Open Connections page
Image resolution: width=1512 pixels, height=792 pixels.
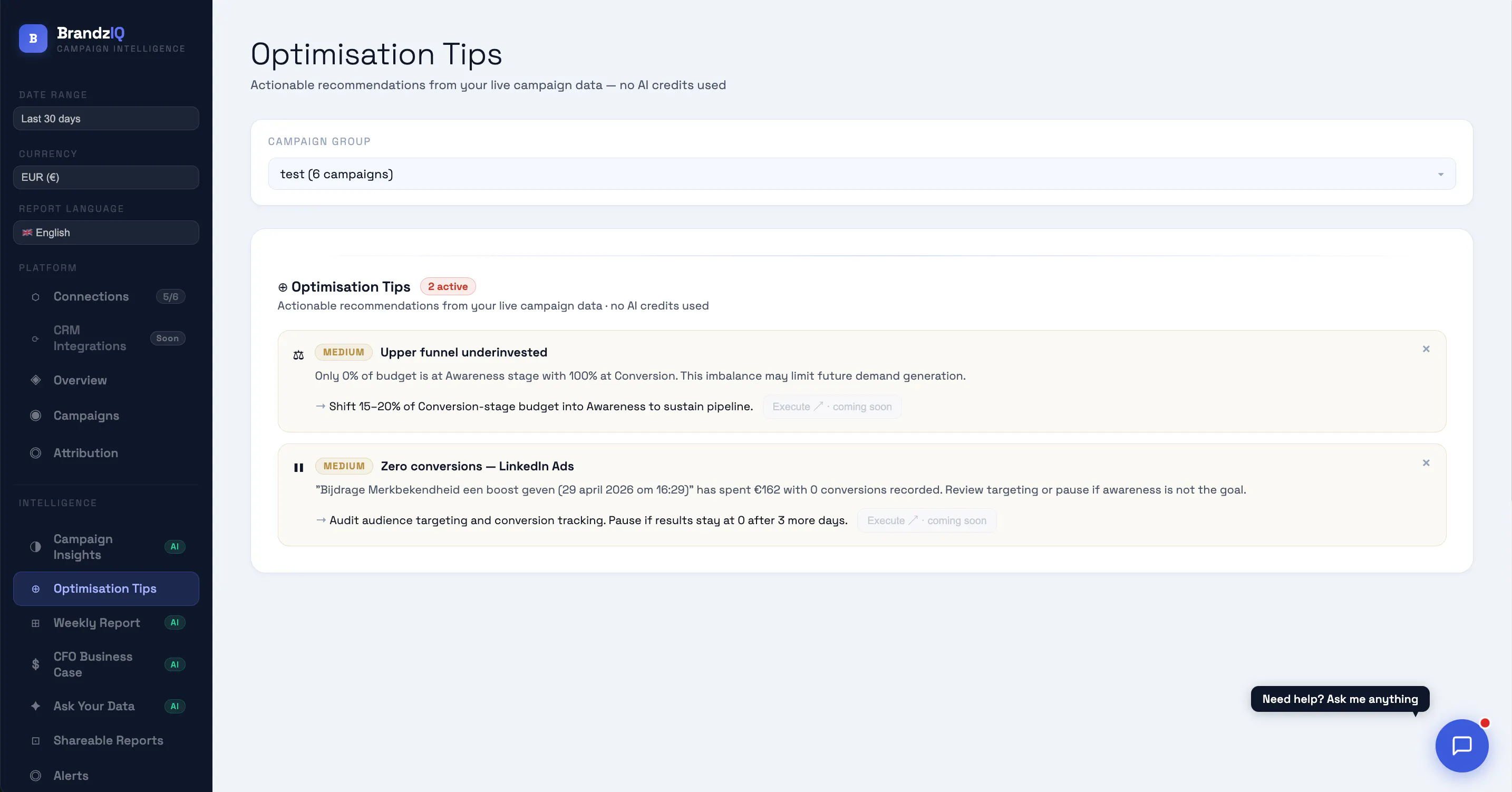click(105, 296)
